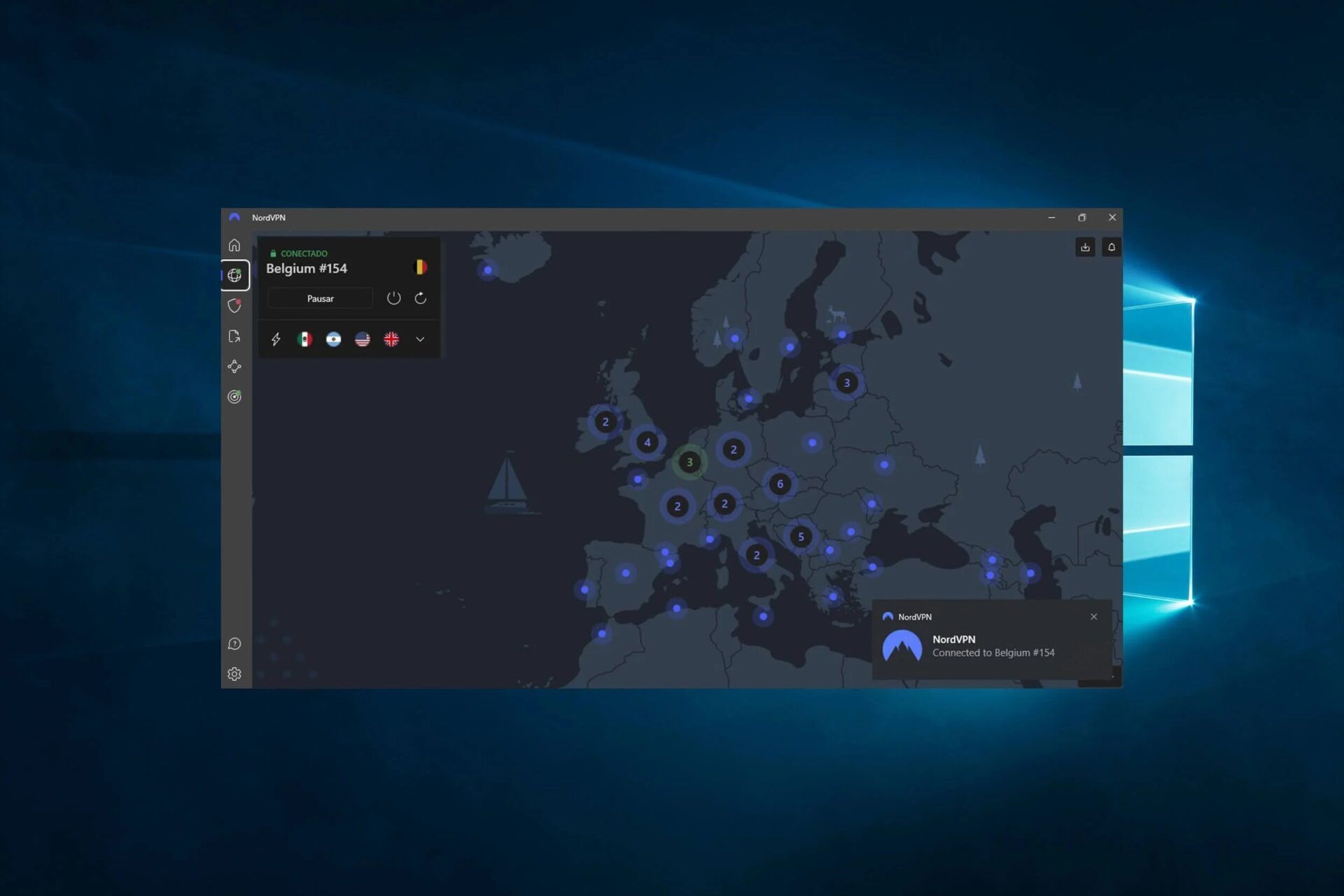
Task: Open the Meshnet icon in sidebar
Action: click(x=234, y=367)
